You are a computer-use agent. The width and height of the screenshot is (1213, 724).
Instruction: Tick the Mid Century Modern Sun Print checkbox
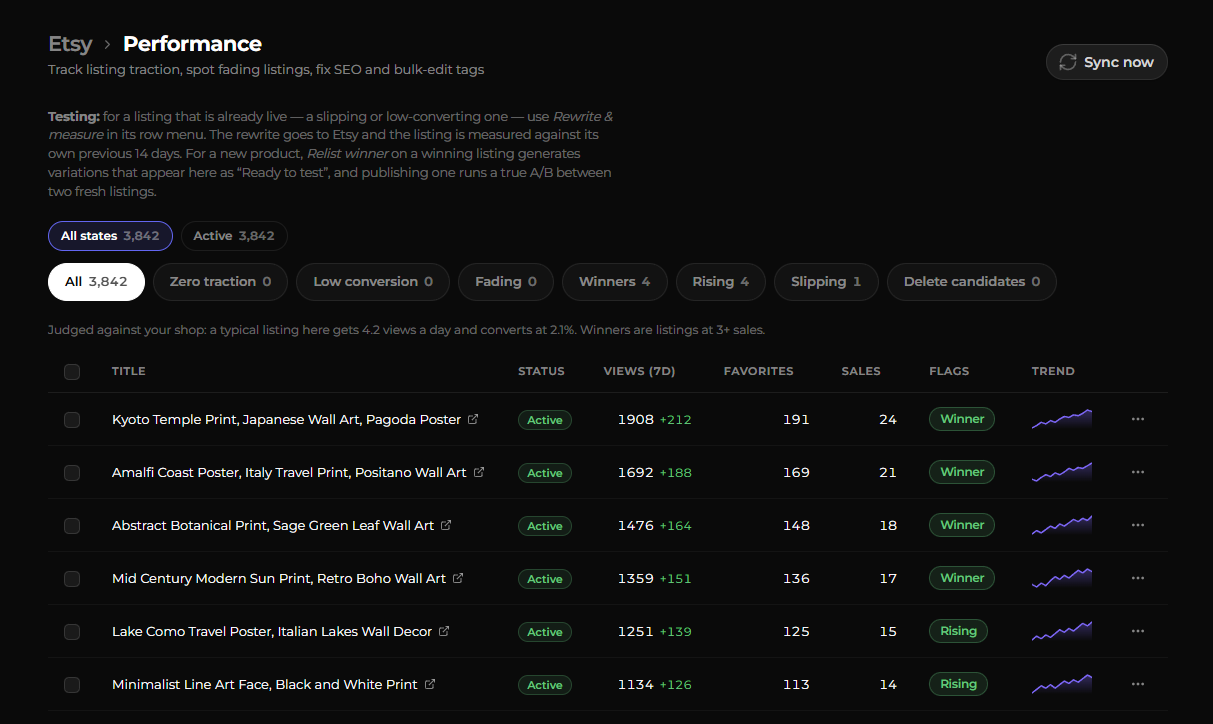pyautogui.click(x=72, y=579)
